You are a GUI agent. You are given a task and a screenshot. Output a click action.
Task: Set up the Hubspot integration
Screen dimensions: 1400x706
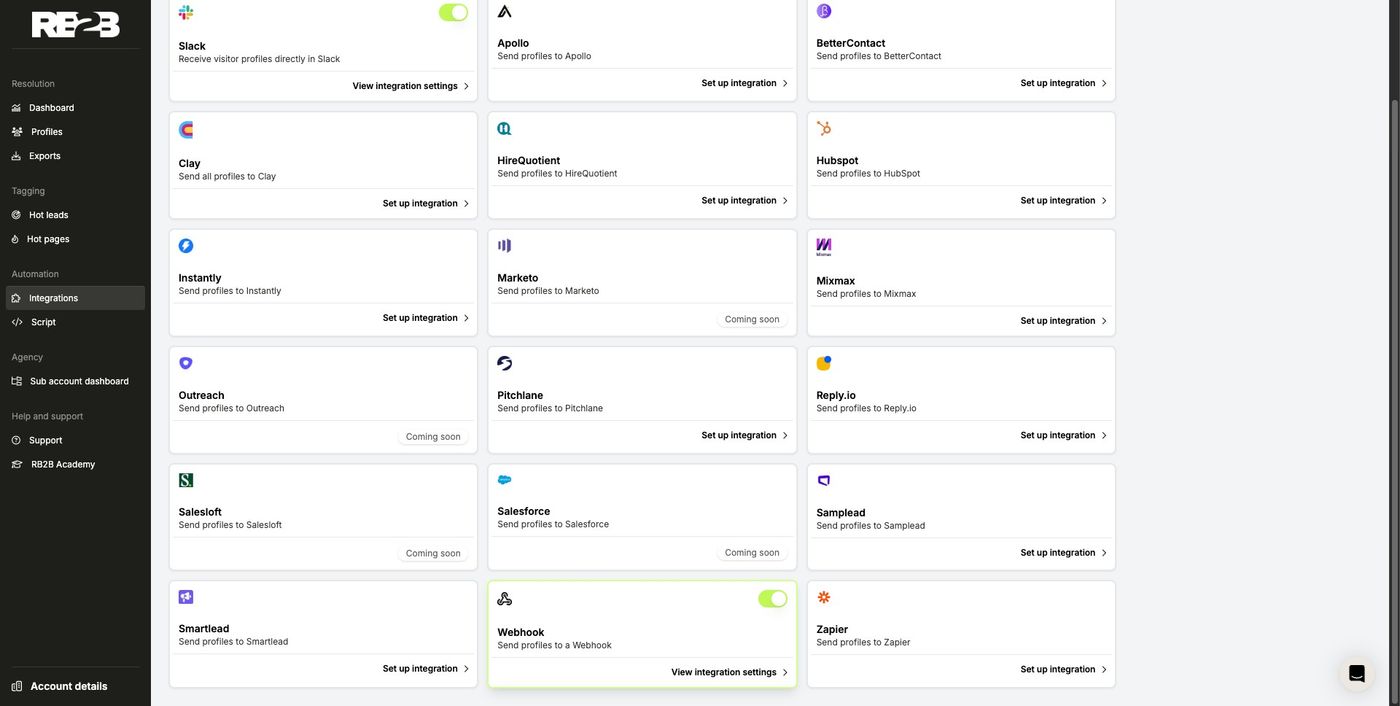[x=1064, y=200]
